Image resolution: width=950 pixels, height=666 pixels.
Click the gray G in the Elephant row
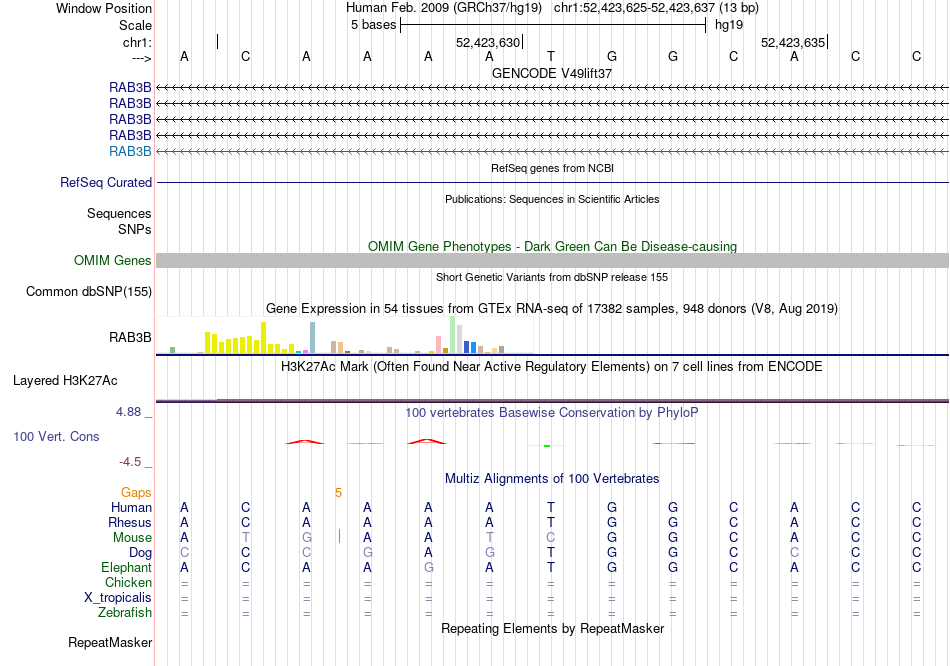(428, 568)
